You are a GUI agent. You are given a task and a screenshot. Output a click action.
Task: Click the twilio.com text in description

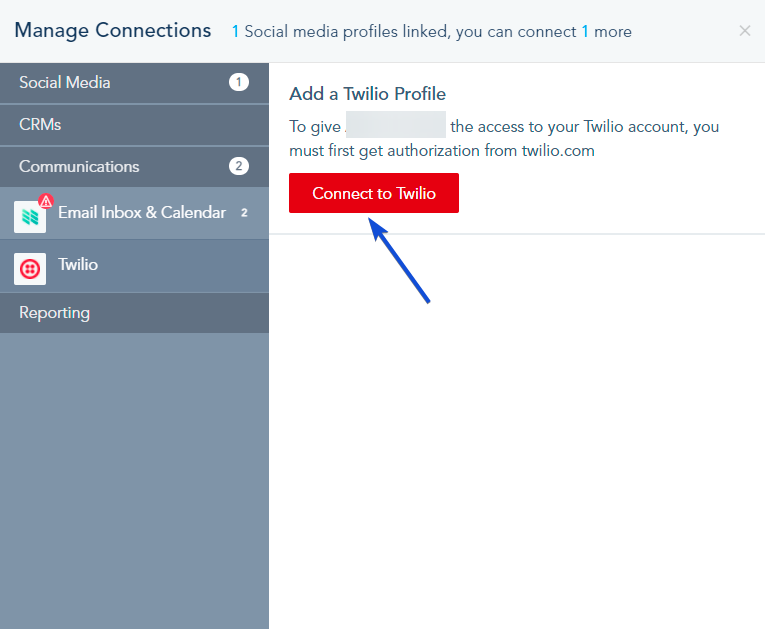(x=558, y=150)
